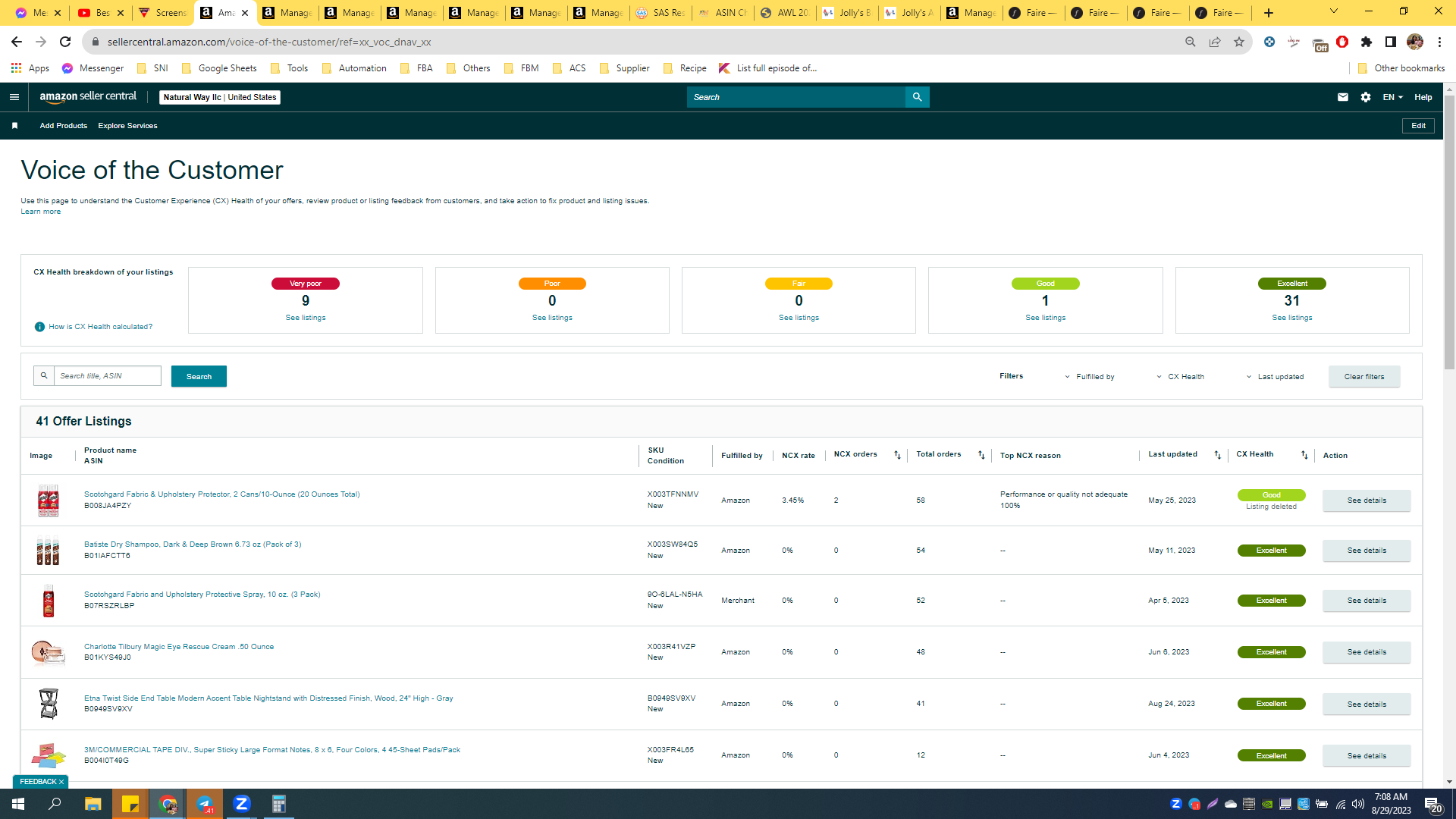See details for Scotchgard Fabric & Upholstery Protector
The height and width of the screenshot is (819, 1456).
[x=1367, y=500]
